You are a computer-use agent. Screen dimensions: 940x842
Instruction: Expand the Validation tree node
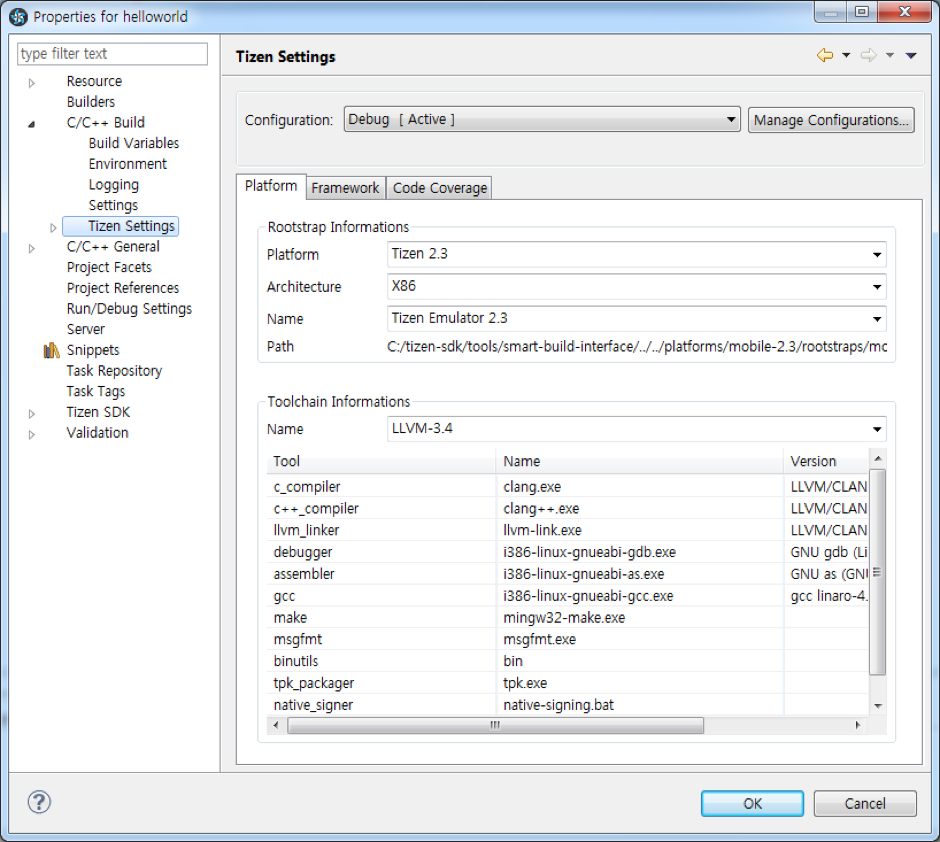click(x=32, y=434)
